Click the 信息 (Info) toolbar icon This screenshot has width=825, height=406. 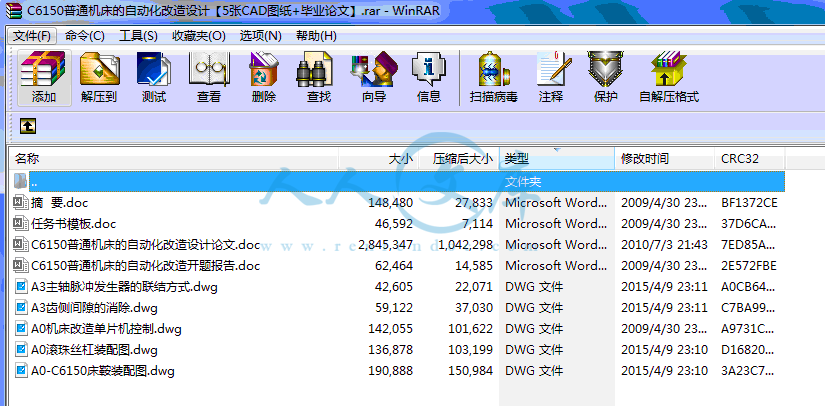429,68
